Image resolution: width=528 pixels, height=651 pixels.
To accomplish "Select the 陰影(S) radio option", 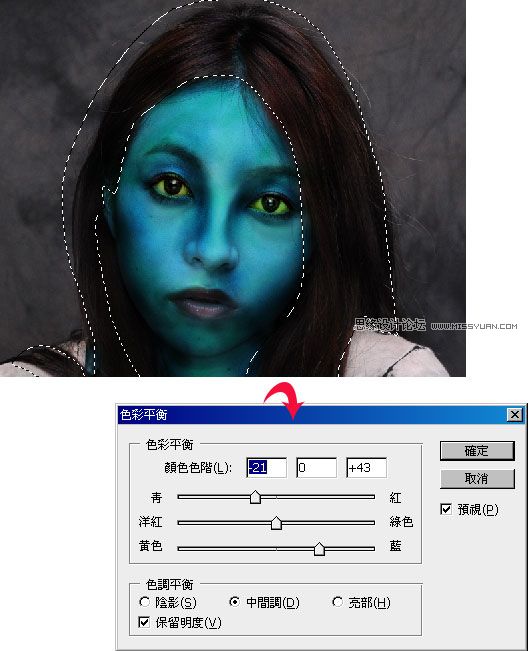I will (145, 602).
